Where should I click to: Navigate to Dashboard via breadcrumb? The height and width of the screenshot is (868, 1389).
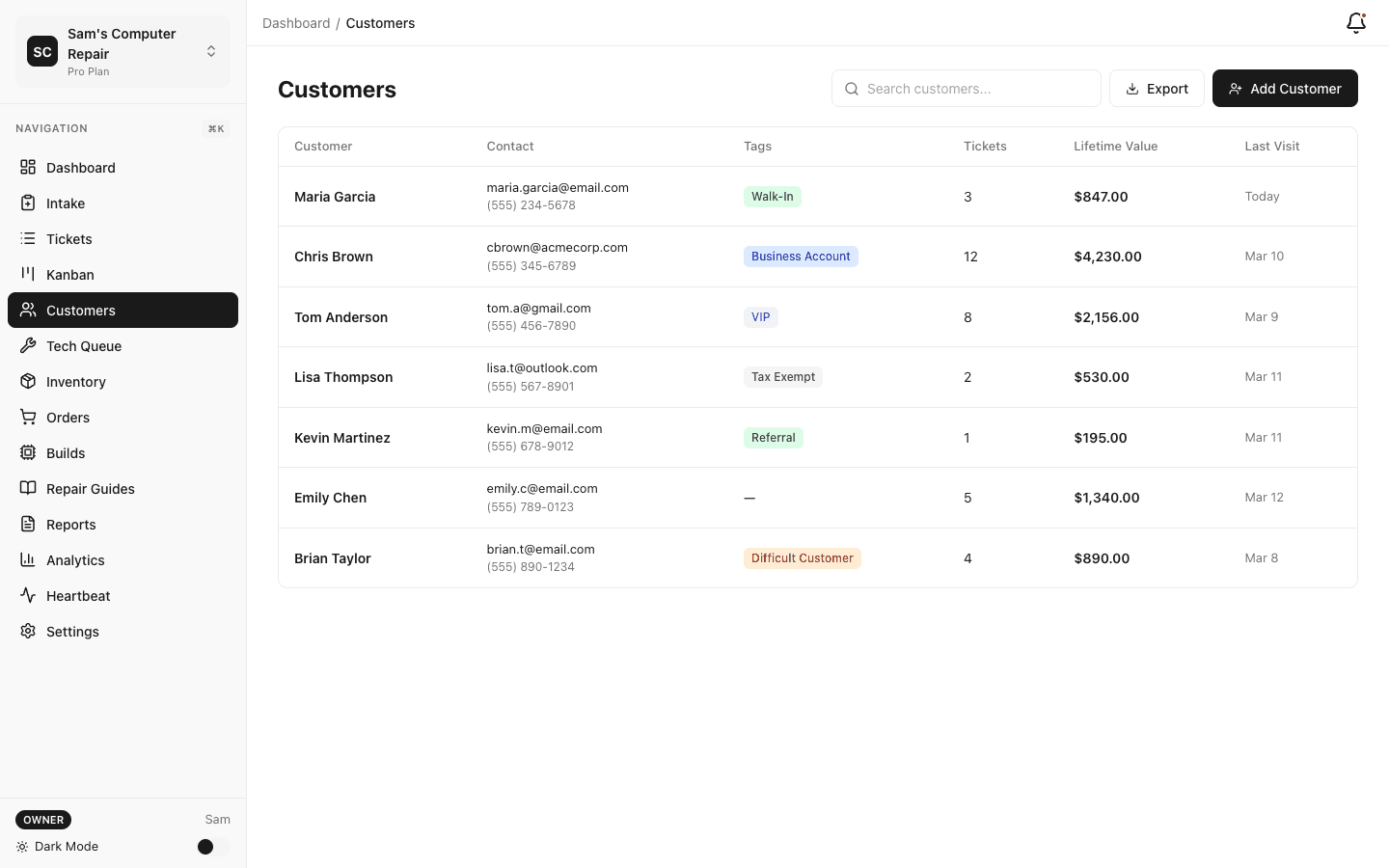[296, 22]
